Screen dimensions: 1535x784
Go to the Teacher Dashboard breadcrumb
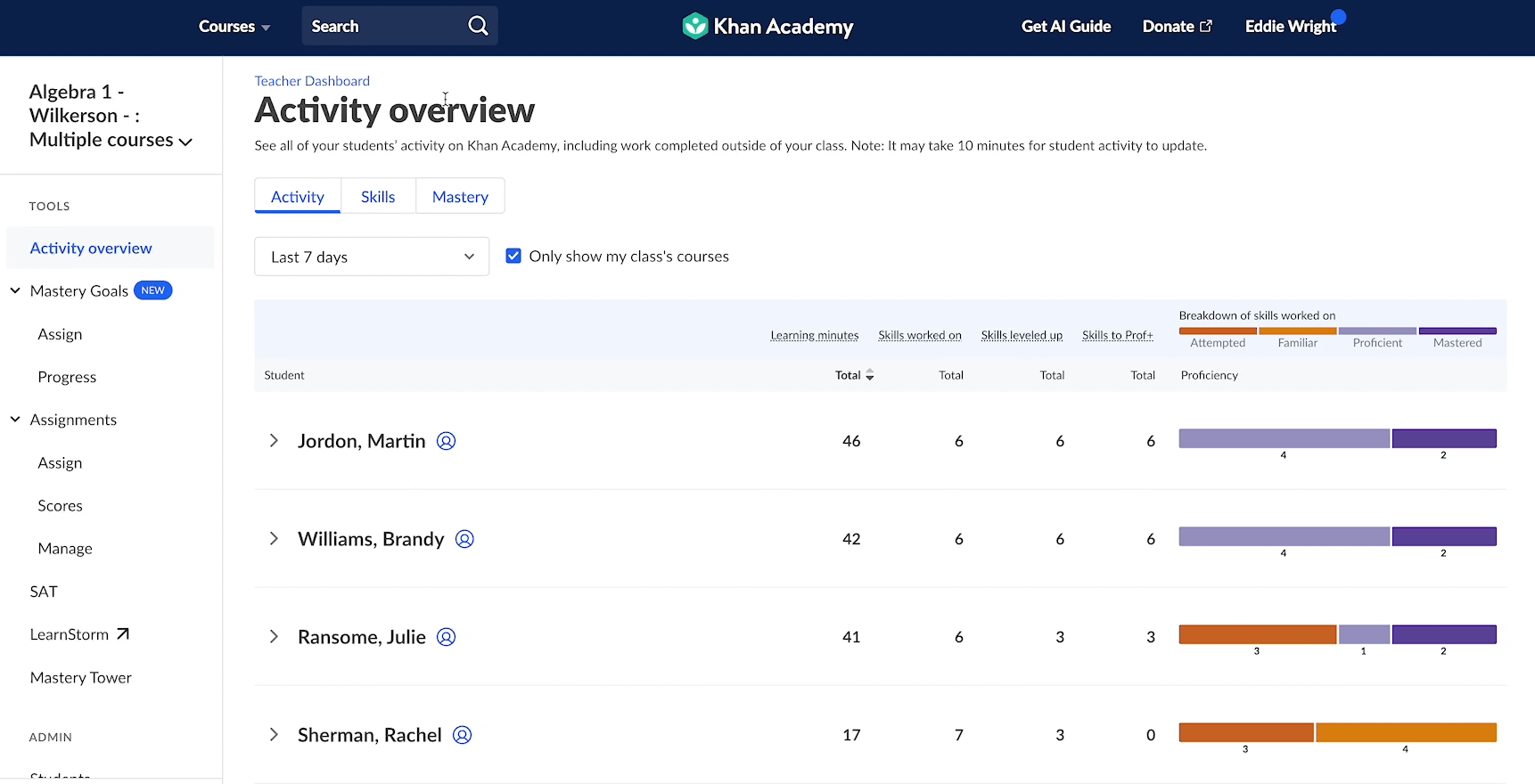point(312,81)
